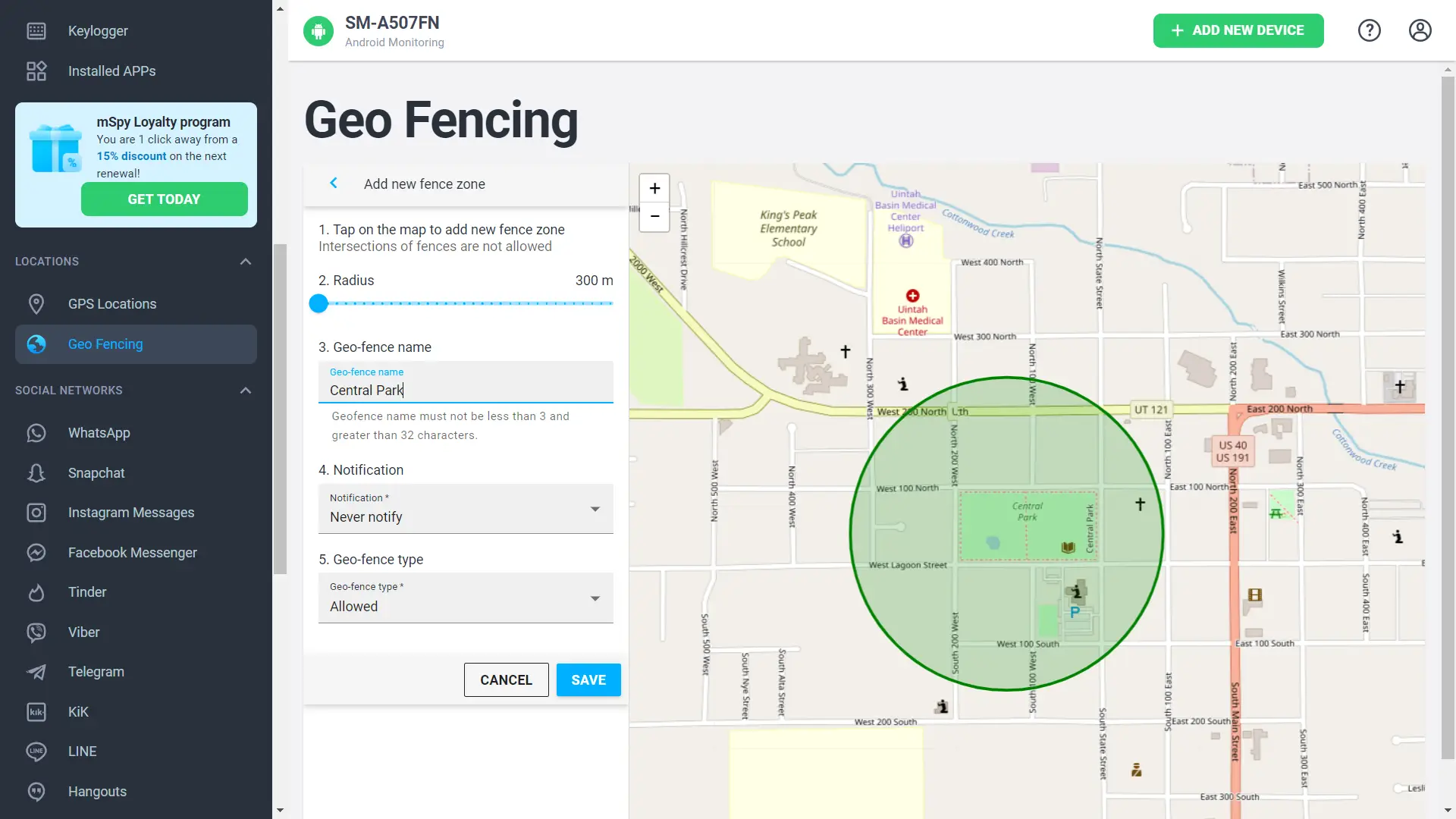Click the UT 121 road shield
The width and height of the screenshot is (1456, 819).
[1150, 410]
